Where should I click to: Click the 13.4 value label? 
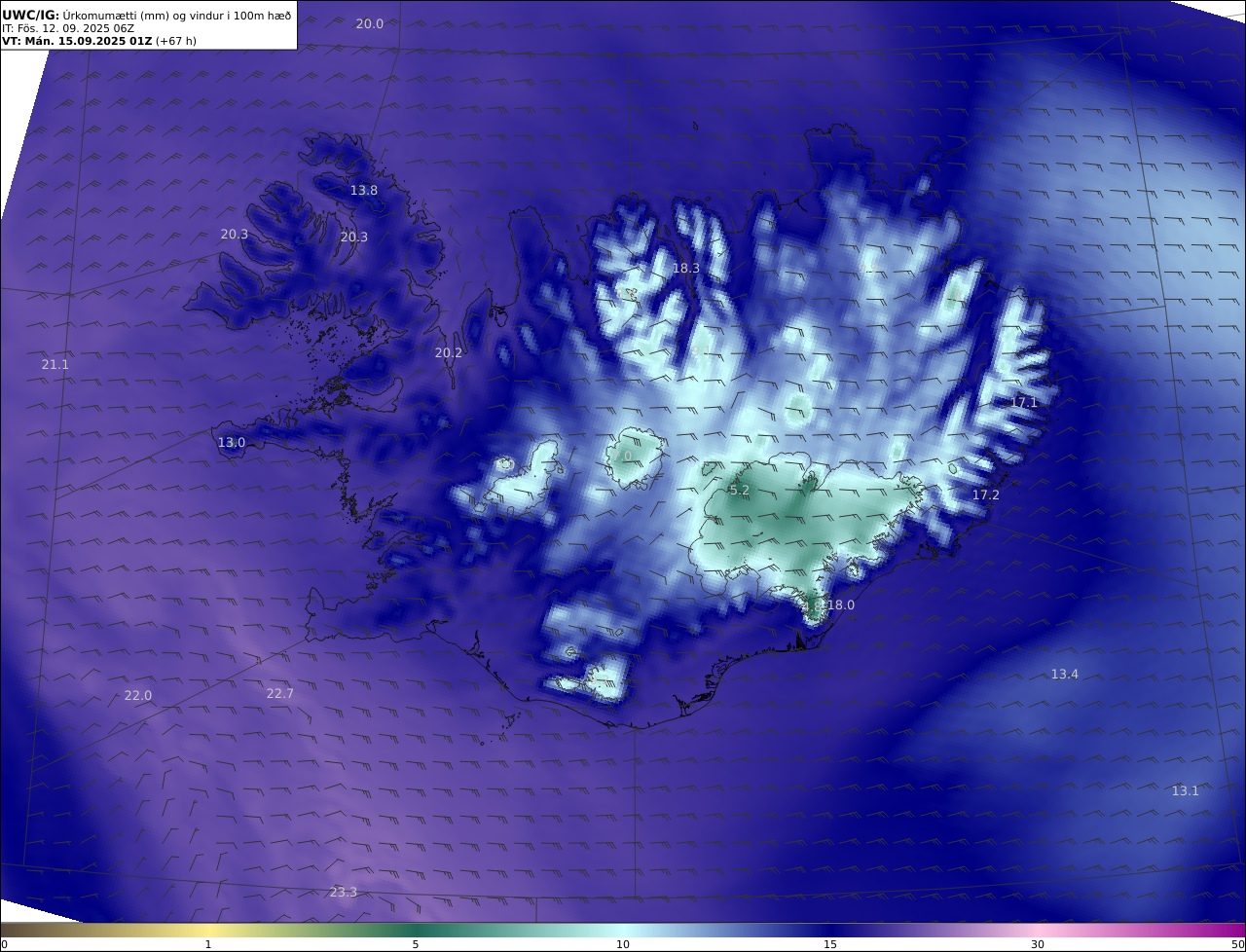click(1065, 675)
